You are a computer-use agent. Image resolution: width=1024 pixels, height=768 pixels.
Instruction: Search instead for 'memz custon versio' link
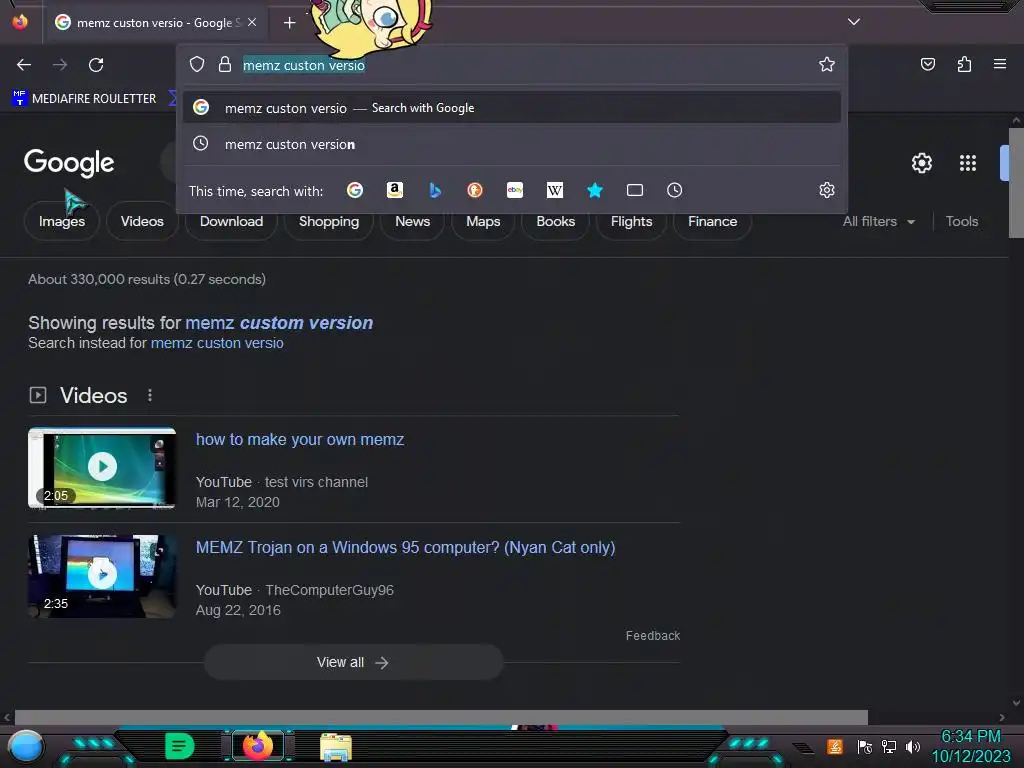(x=217, y=343)
